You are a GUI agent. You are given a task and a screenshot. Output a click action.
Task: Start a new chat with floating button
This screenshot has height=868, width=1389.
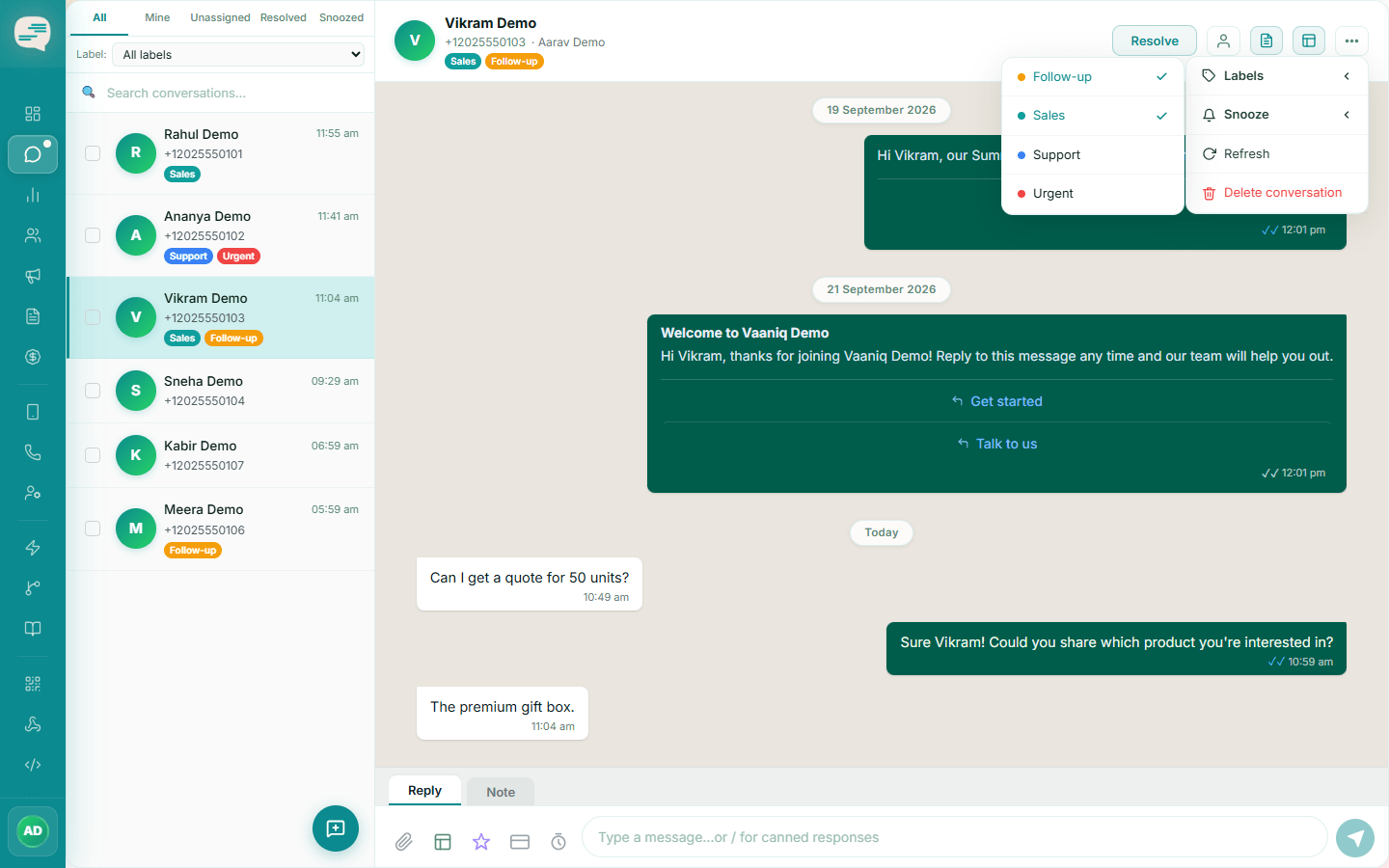336,828
